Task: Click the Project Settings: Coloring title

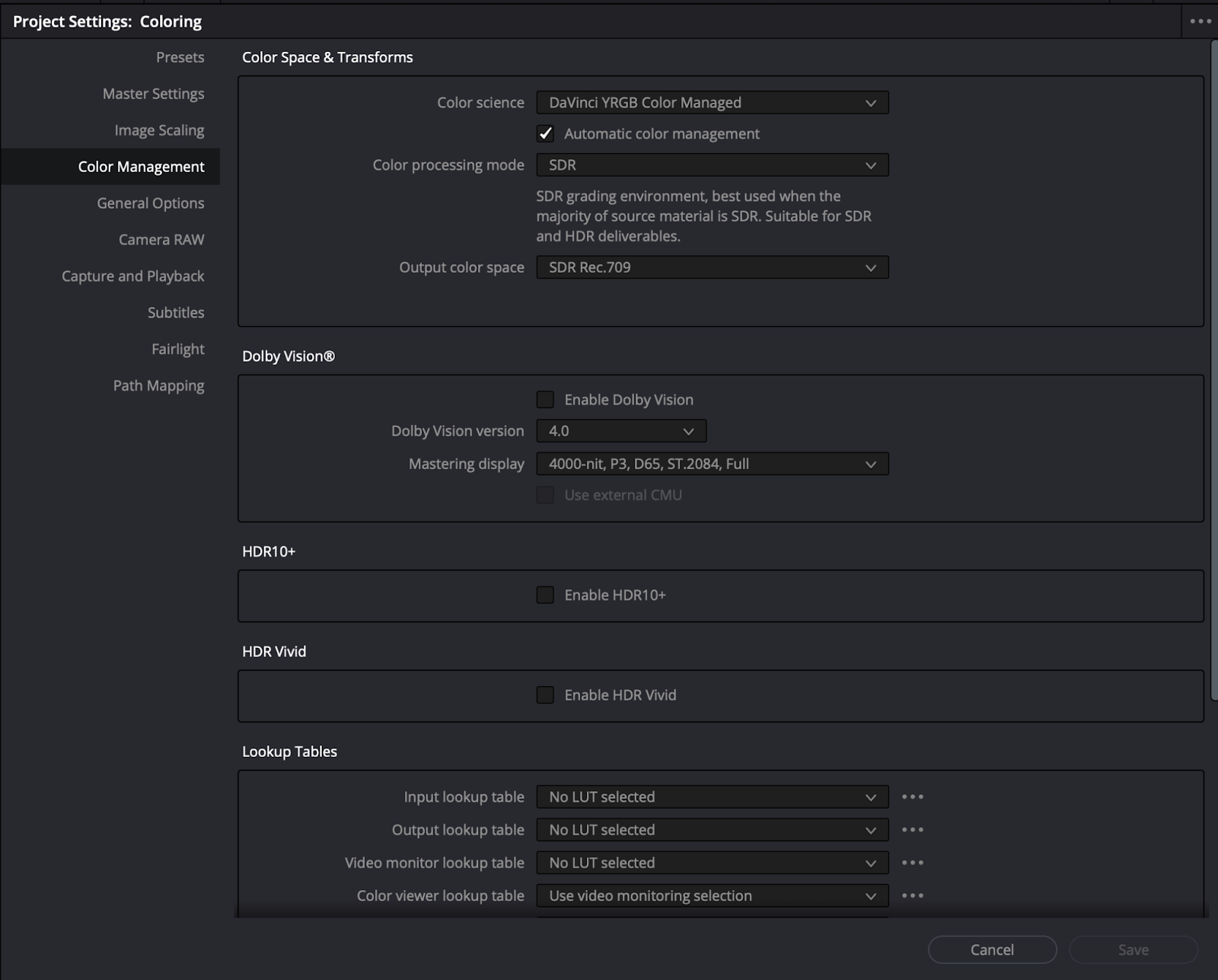Action: [x=107, y=21]
